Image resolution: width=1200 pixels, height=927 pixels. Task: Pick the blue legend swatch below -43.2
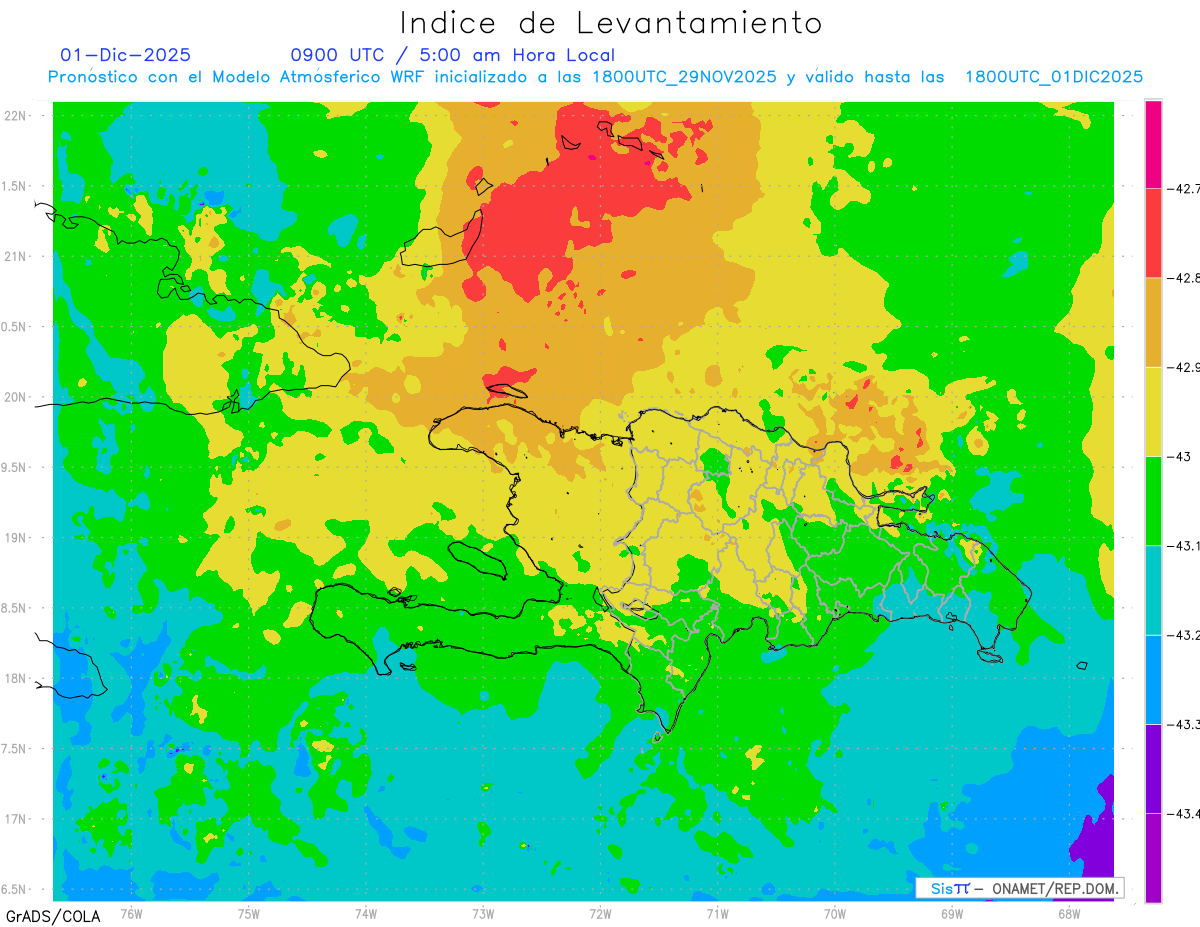tap(1153, 679)
